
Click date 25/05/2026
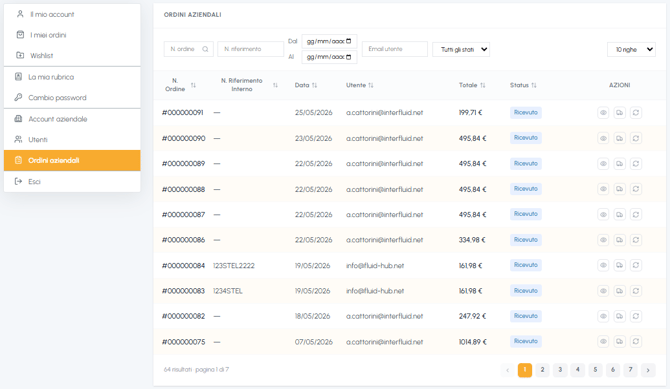click(313, 113)
